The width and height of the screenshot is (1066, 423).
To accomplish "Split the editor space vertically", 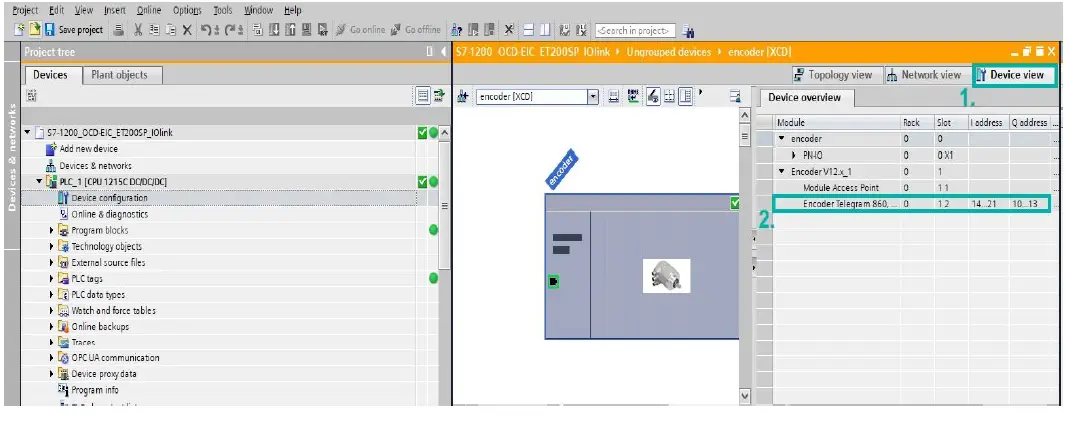I will [545, 30].
